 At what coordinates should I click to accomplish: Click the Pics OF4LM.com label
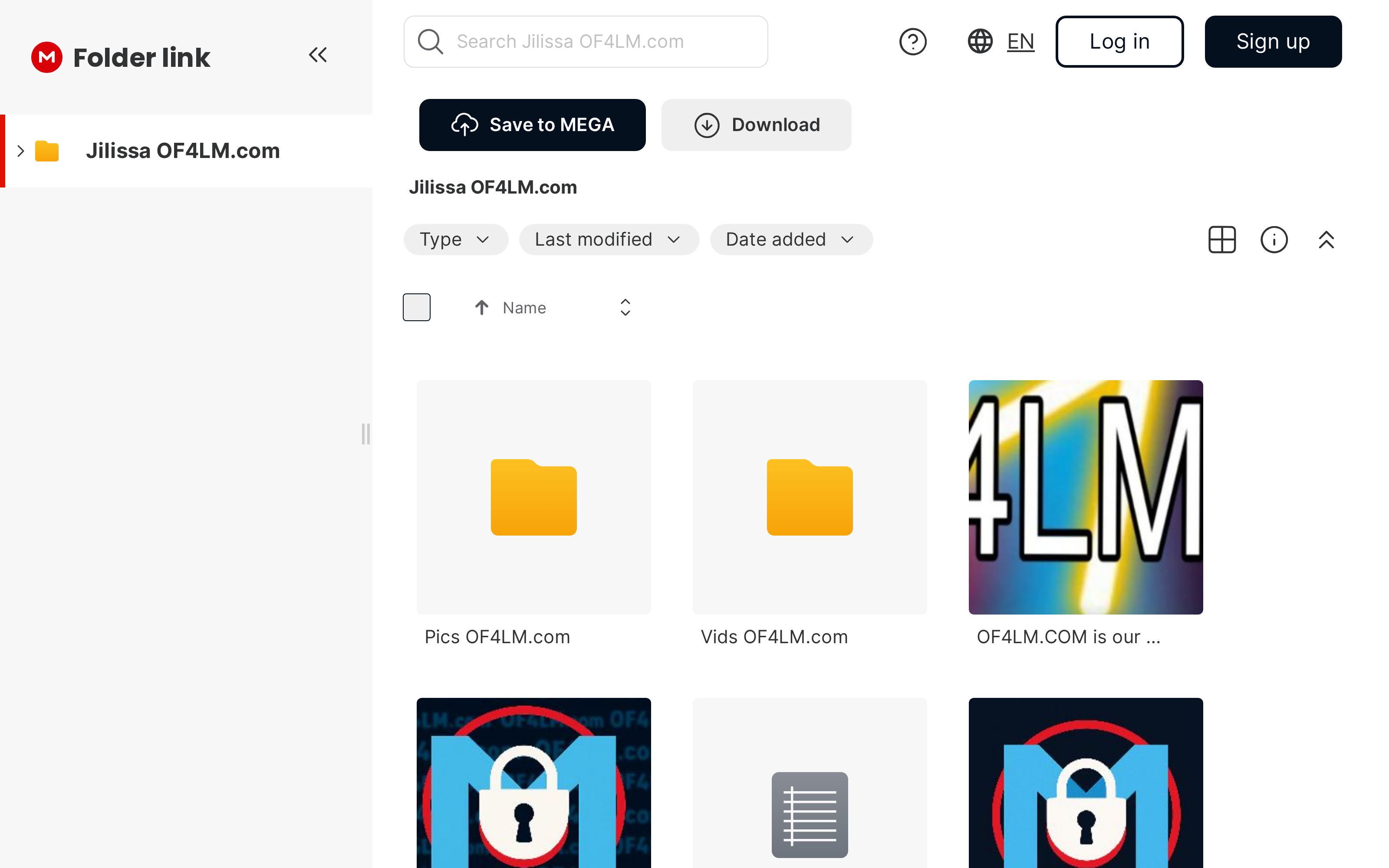click(x=497, y=637)
